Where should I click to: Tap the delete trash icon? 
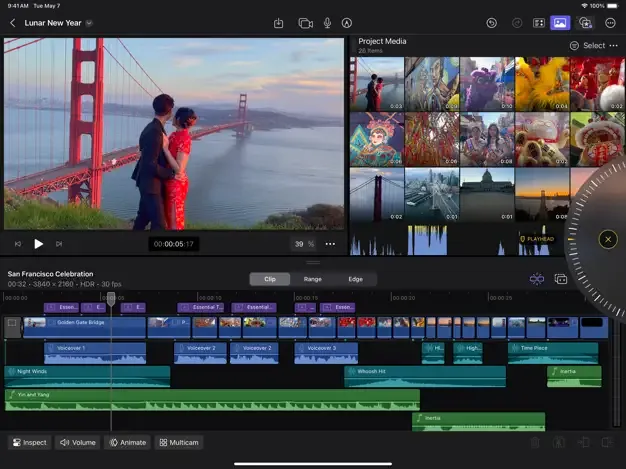(535, 442)
